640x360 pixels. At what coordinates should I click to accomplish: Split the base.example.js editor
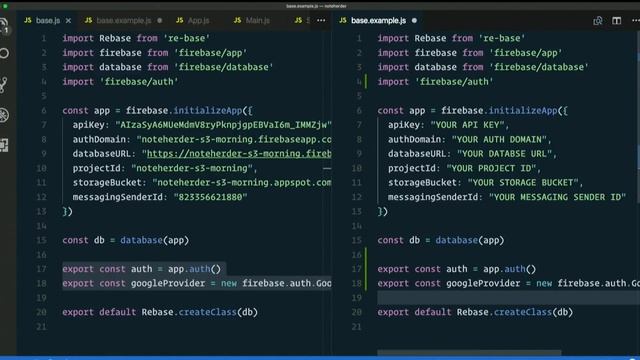(x=616, y=20)
